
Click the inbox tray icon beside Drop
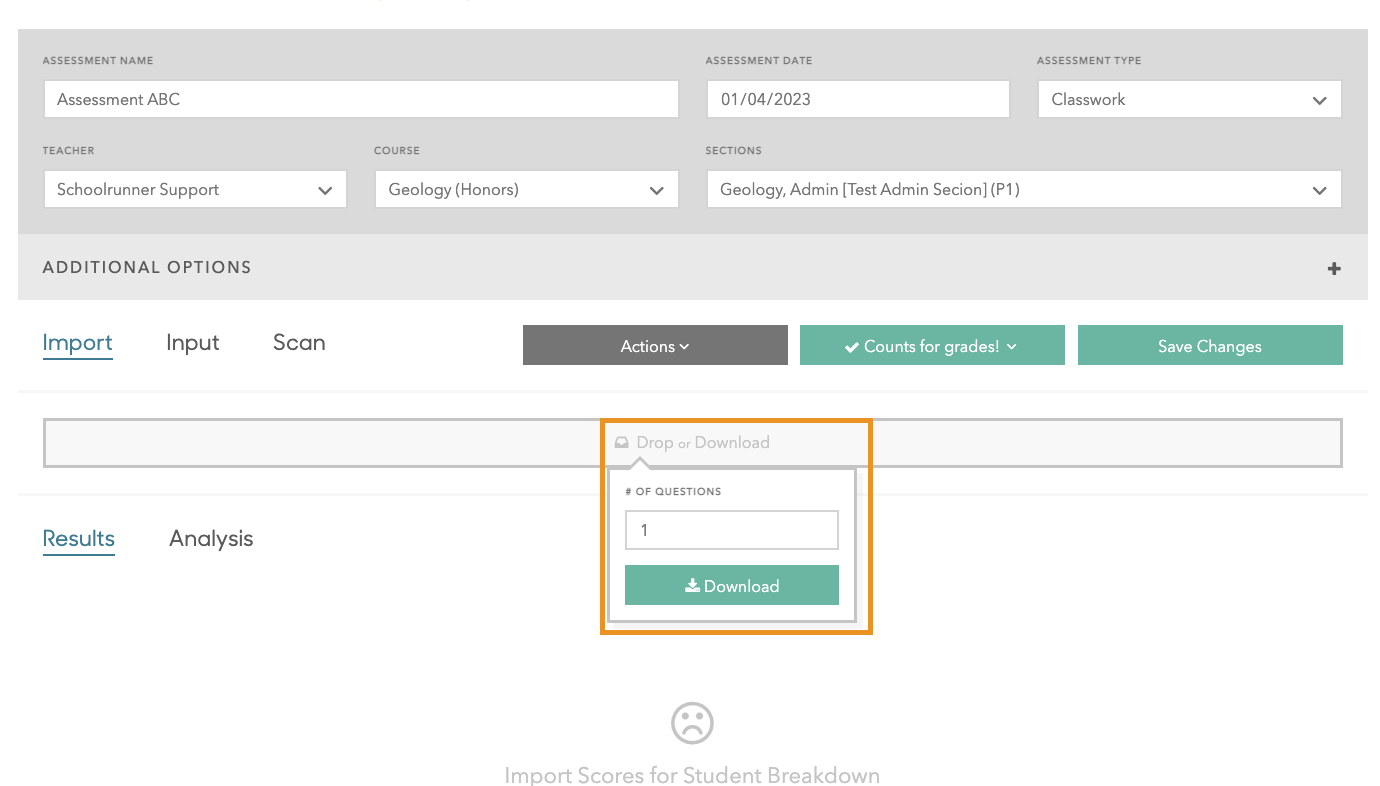coord(622,442)
